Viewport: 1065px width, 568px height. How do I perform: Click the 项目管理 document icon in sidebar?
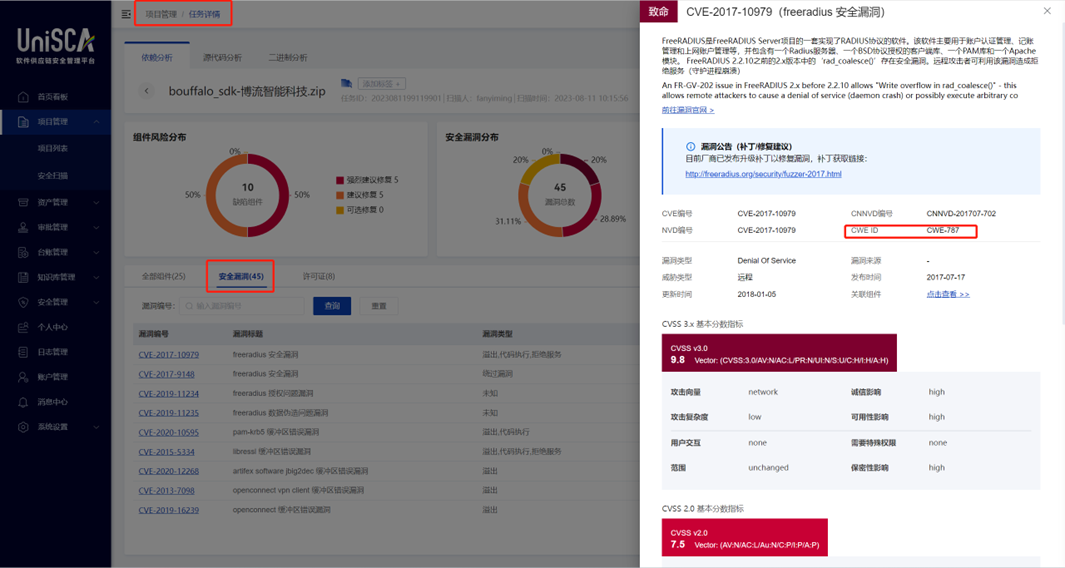point(23,122)
